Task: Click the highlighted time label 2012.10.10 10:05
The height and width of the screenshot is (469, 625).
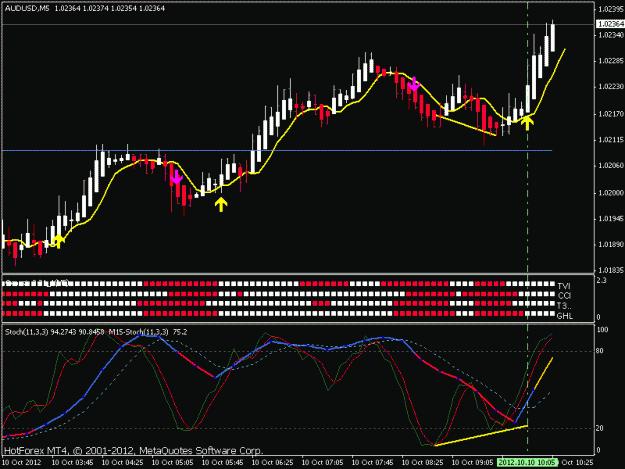Action: click(x=527, y=463)
